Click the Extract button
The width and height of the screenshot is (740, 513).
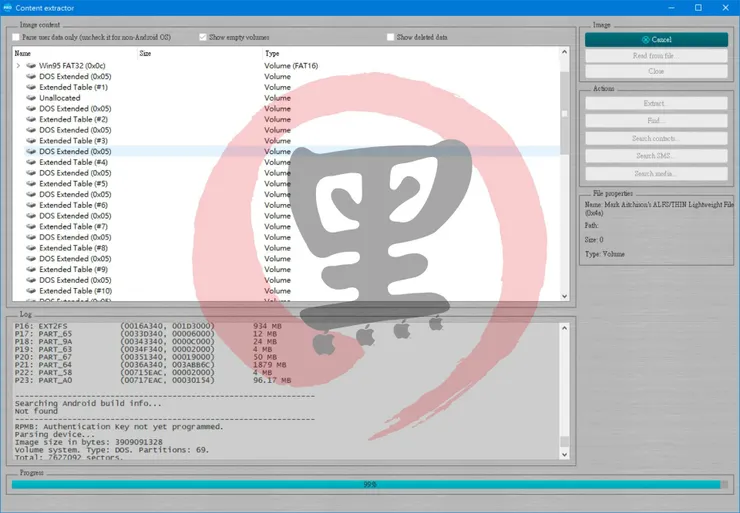pyautogui.click(x=656, y=103)
